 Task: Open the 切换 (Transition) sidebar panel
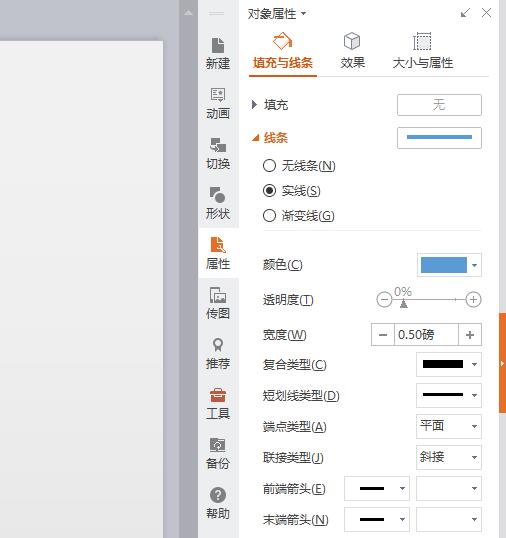coord(218,154)
